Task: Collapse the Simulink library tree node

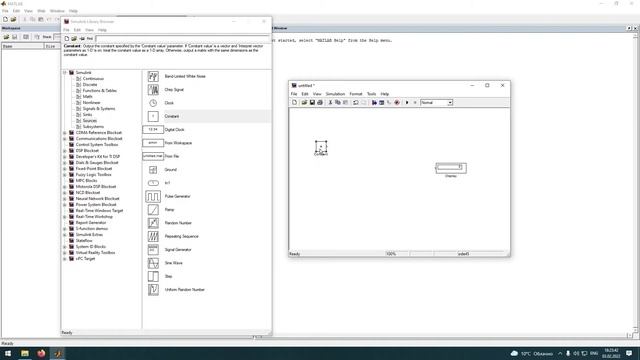Action: pos(64,73)
